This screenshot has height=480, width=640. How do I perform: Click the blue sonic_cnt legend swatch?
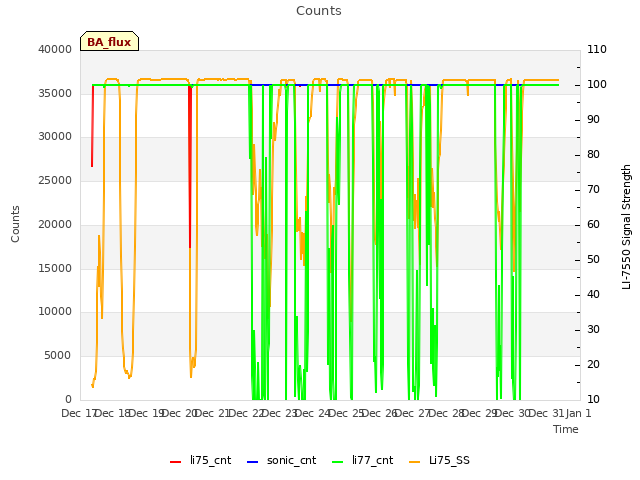(253, 462)
